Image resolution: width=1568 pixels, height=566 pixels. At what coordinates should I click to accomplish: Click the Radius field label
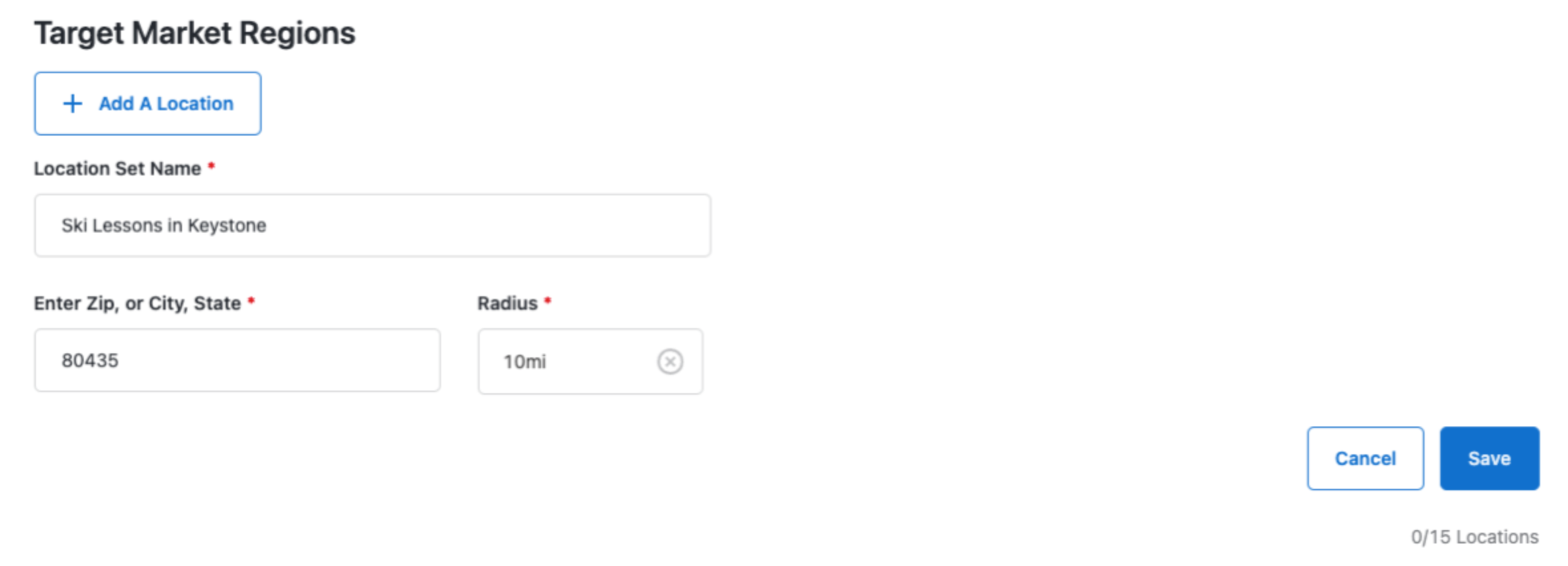(x=507, y=303)
